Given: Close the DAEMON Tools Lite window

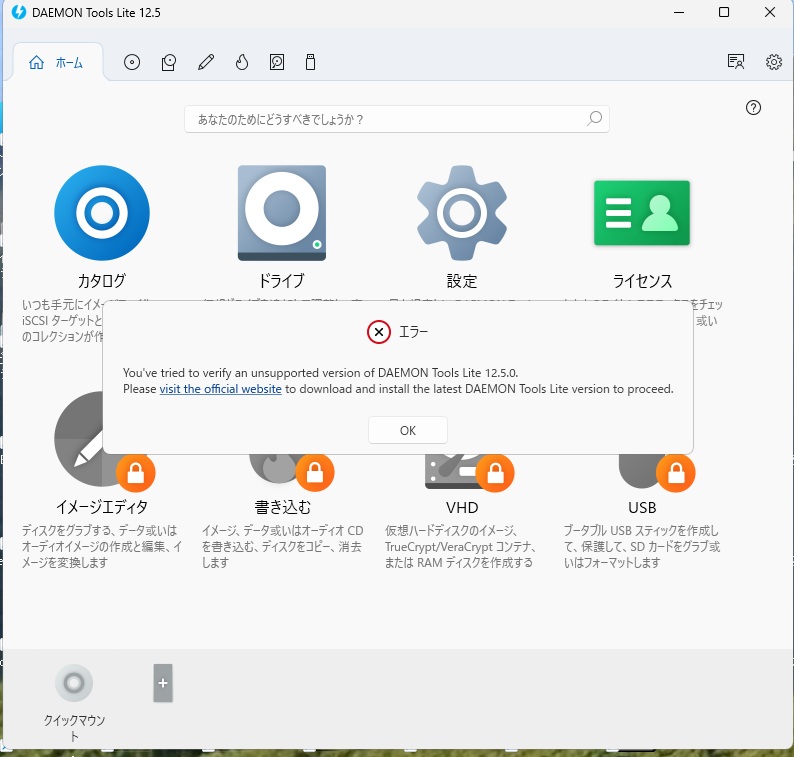Looking at the screenshot, I should tap(770, 12).
